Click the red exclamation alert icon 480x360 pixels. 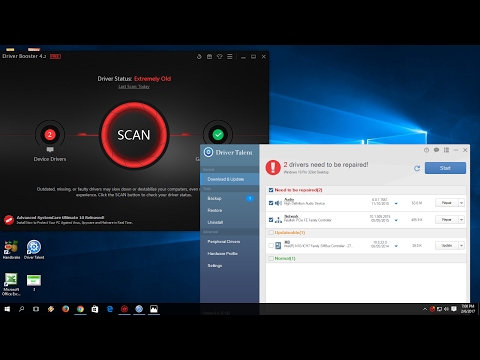click(273, 167)
